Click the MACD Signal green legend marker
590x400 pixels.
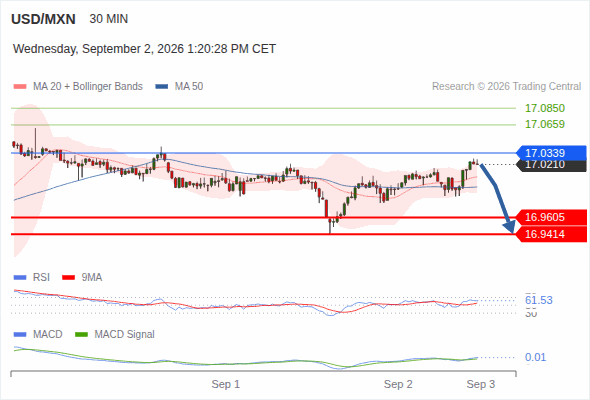81,335
